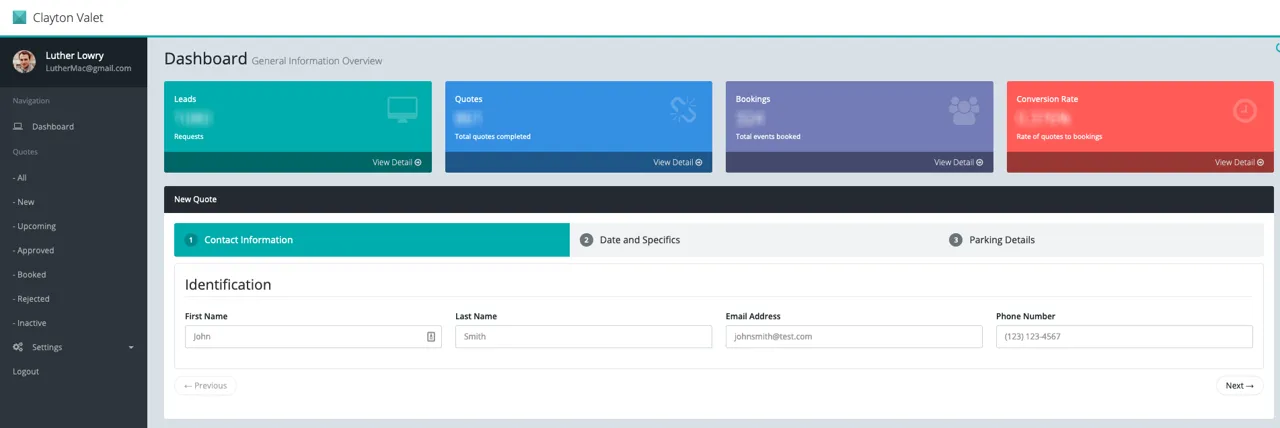
Task: Click the clock icon on Conversion Rate card
Action: [1245, 110]
